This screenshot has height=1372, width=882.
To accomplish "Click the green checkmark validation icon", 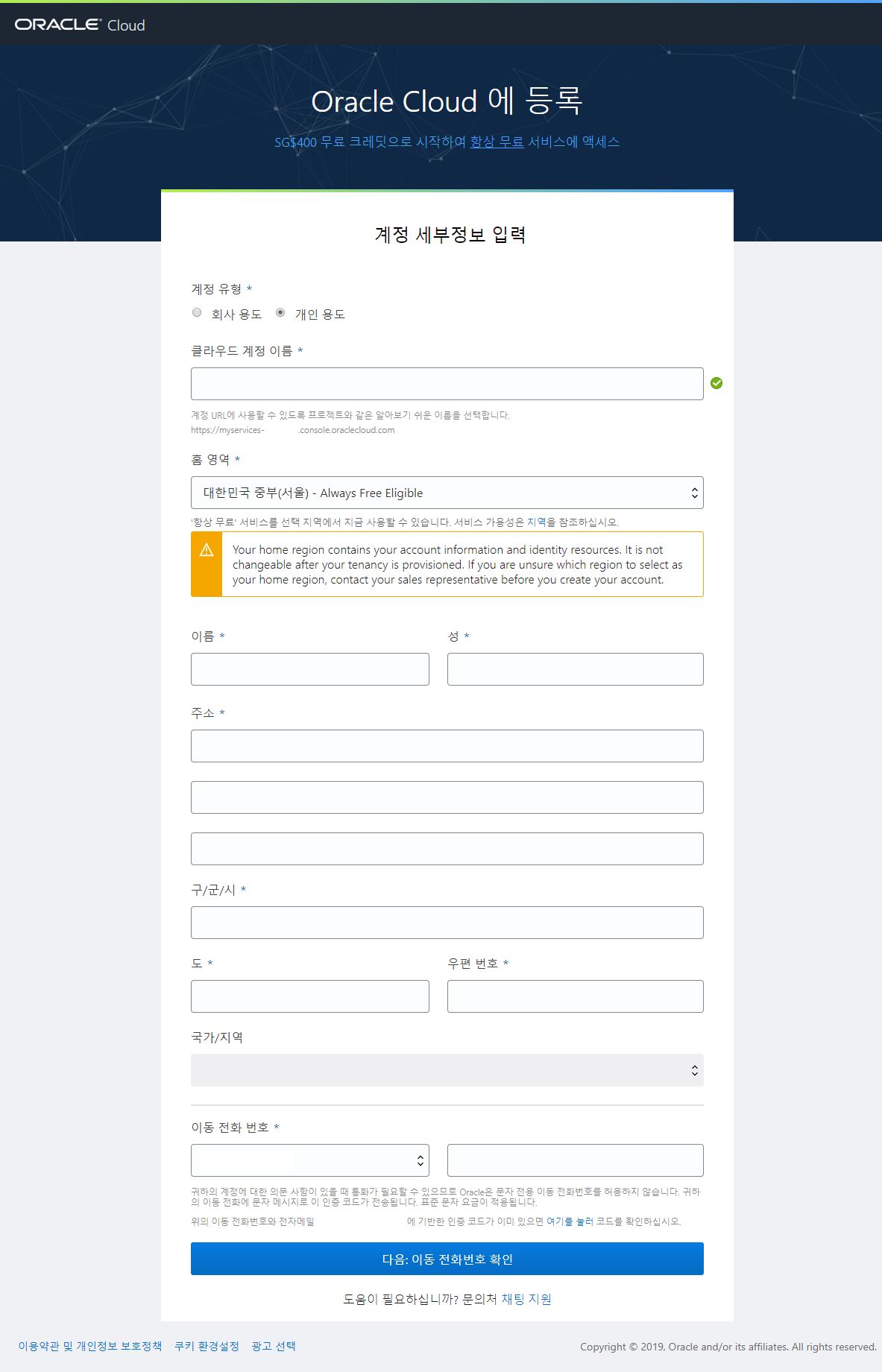I will click(716, 383).
